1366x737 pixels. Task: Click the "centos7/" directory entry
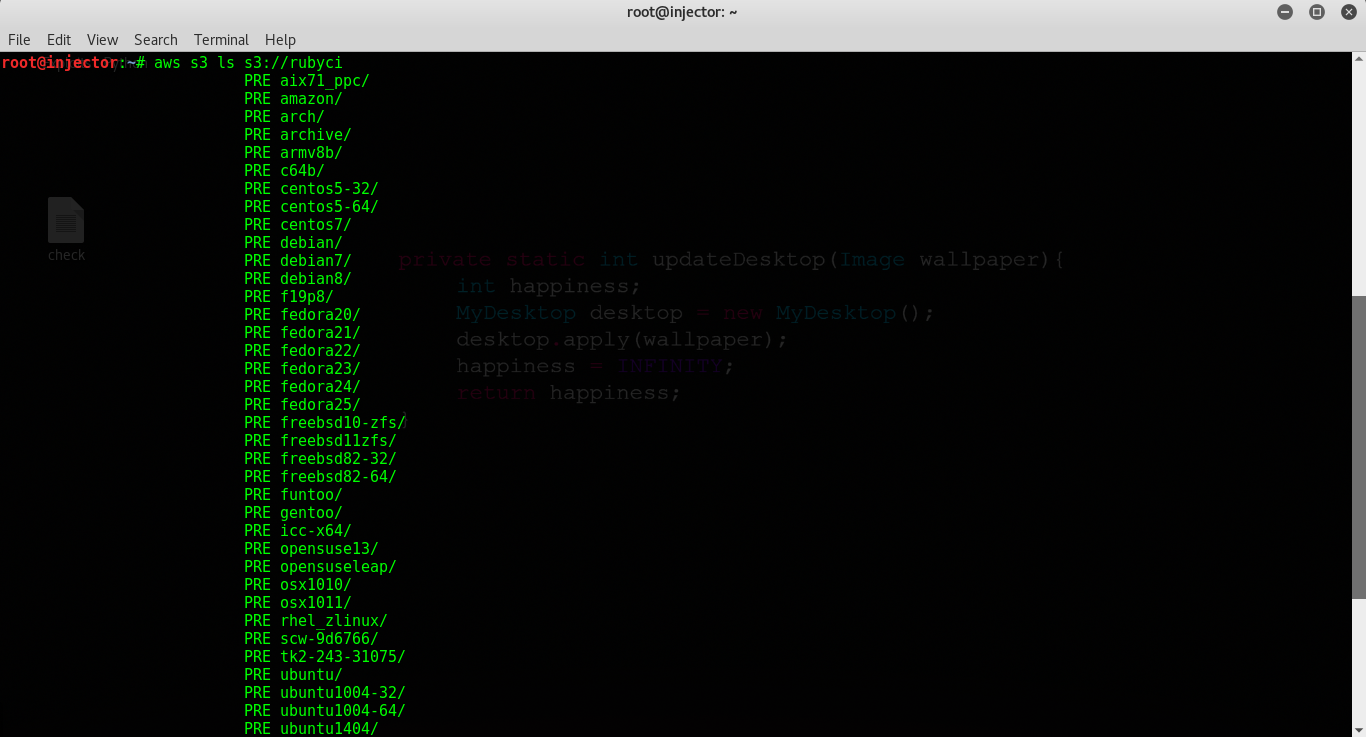point(315,224)
